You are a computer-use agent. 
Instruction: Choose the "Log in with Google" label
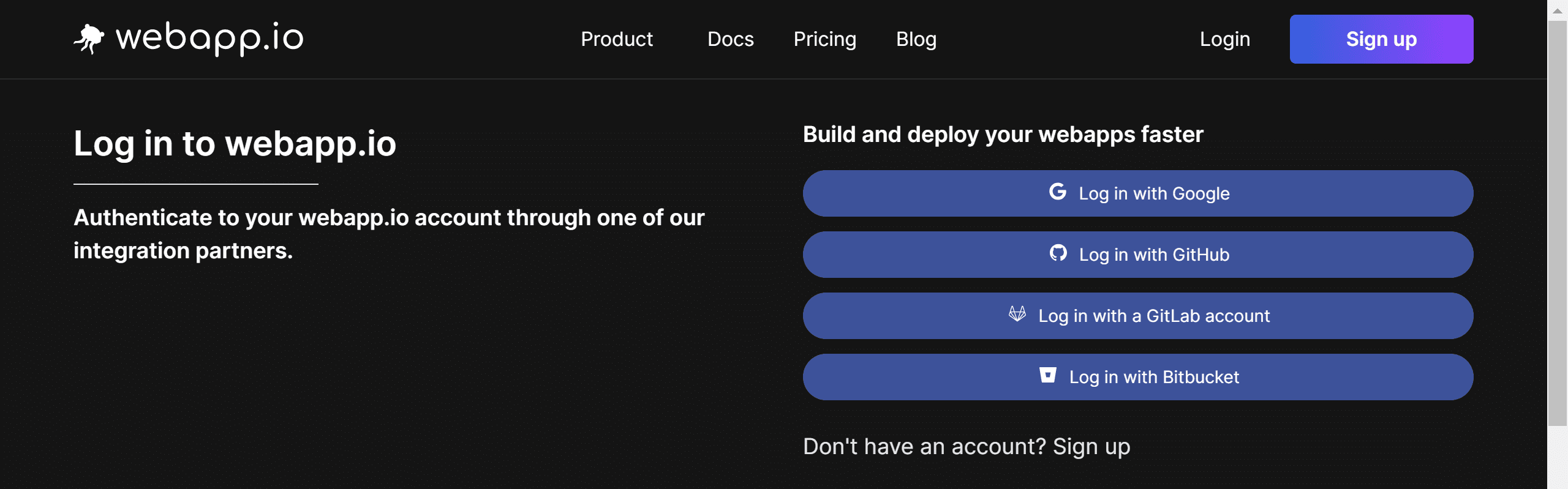coord(1154,193)
